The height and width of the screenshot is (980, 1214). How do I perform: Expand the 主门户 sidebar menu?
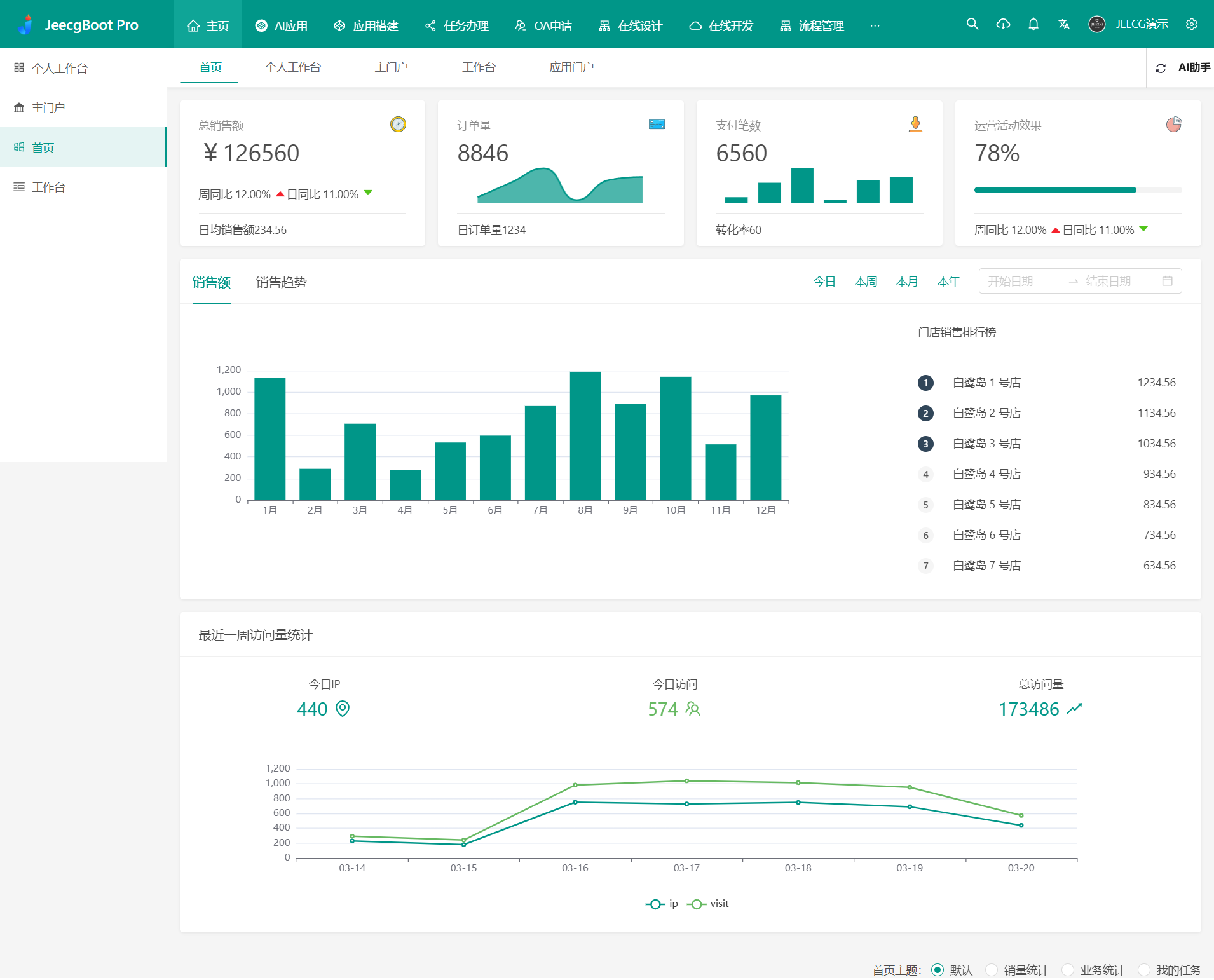pyautogui.click(x=48, y=107)
